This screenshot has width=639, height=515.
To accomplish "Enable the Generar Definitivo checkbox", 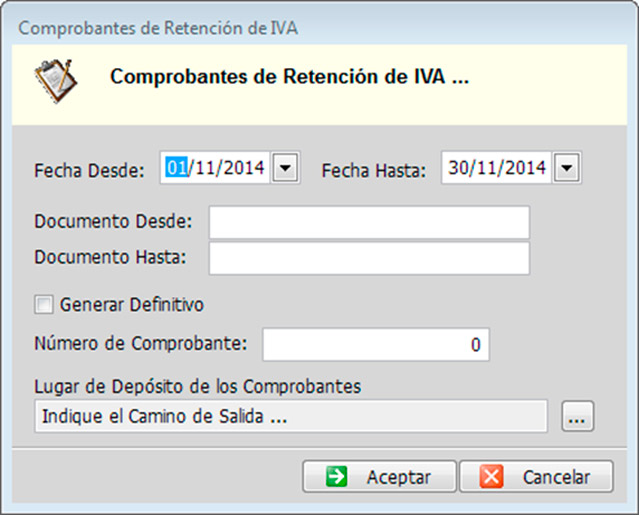I will 43,304.
